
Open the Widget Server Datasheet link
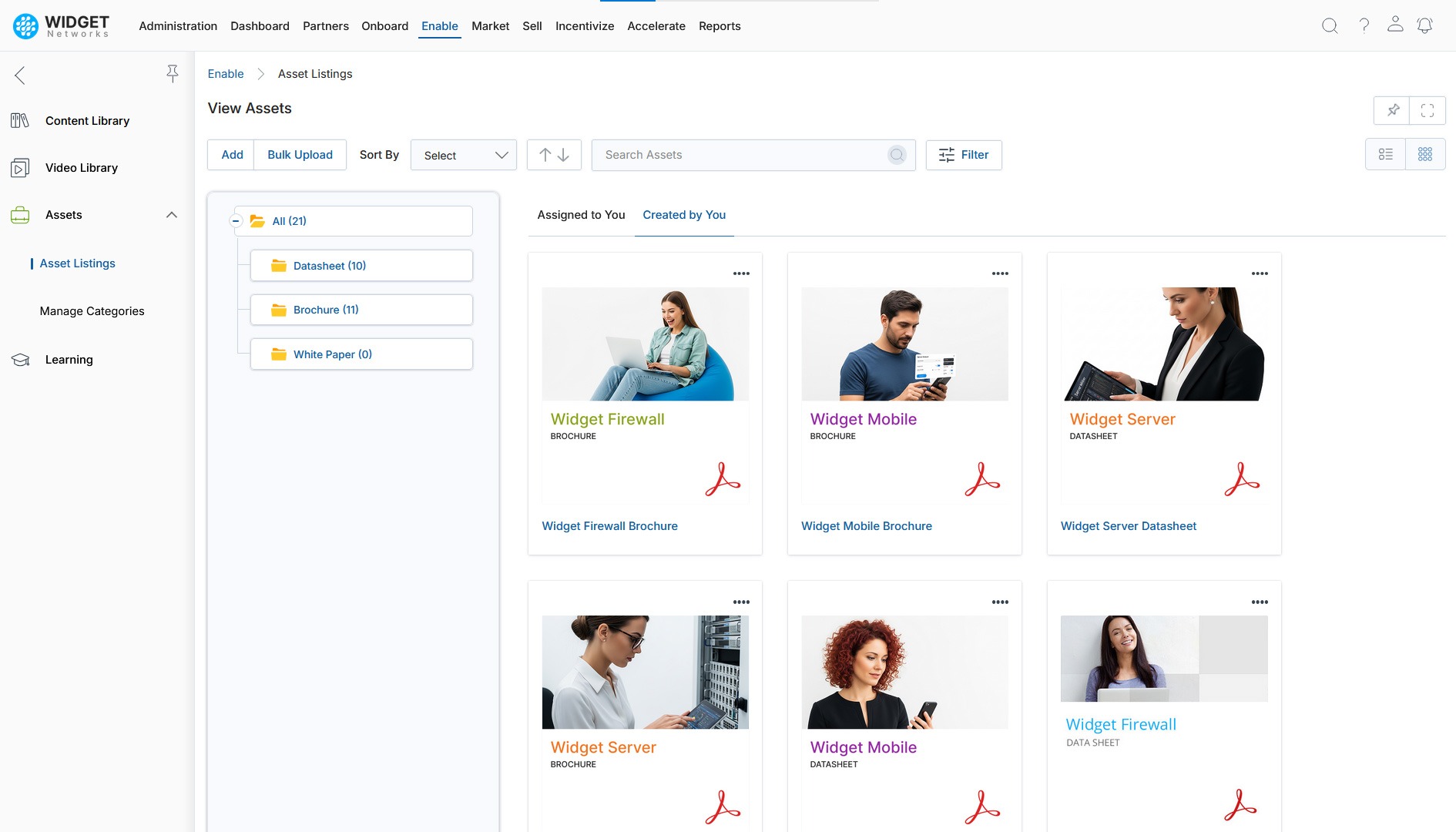click(x=1128, y=526)
